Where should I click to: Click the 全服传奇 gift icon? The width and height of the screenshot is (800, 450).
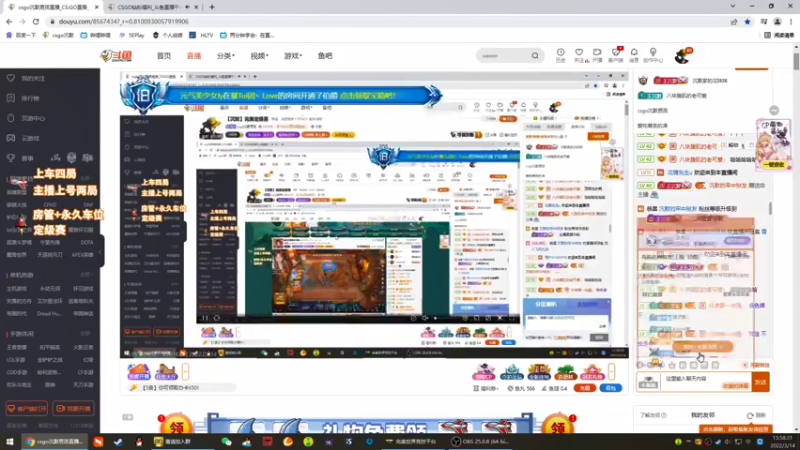[x=539, y=371]
